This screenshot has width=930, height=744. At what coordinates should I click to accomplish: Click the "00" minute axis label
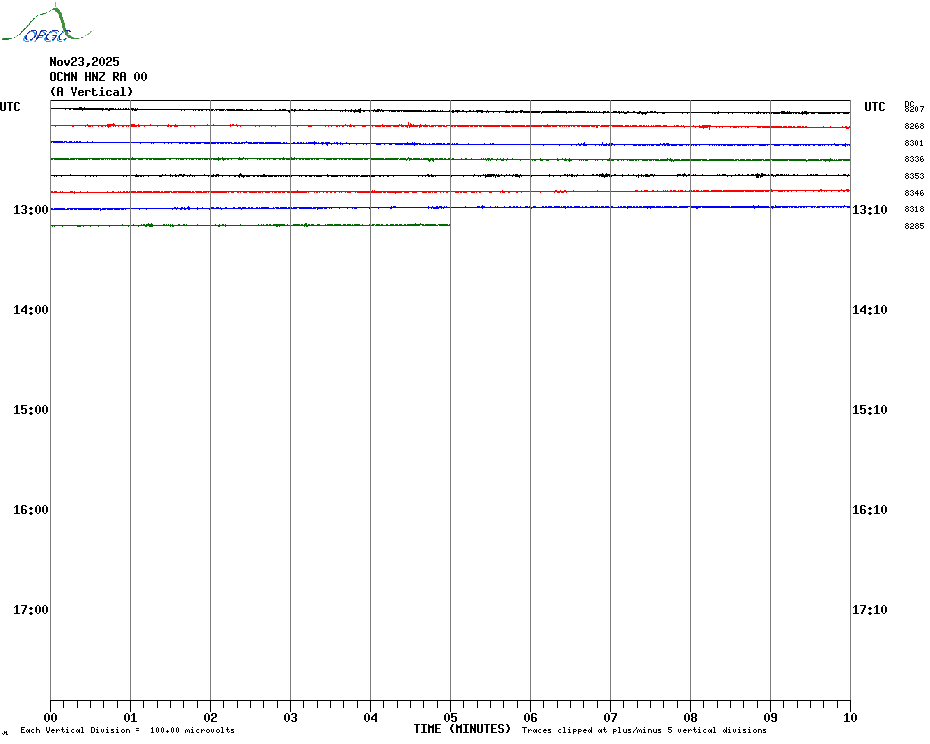click(50, 718)
